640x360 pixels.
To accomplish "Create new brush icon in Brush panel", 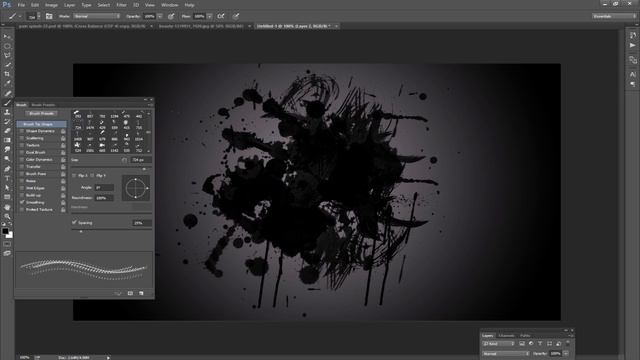I will pyautogui.click(x=141, y=293).
